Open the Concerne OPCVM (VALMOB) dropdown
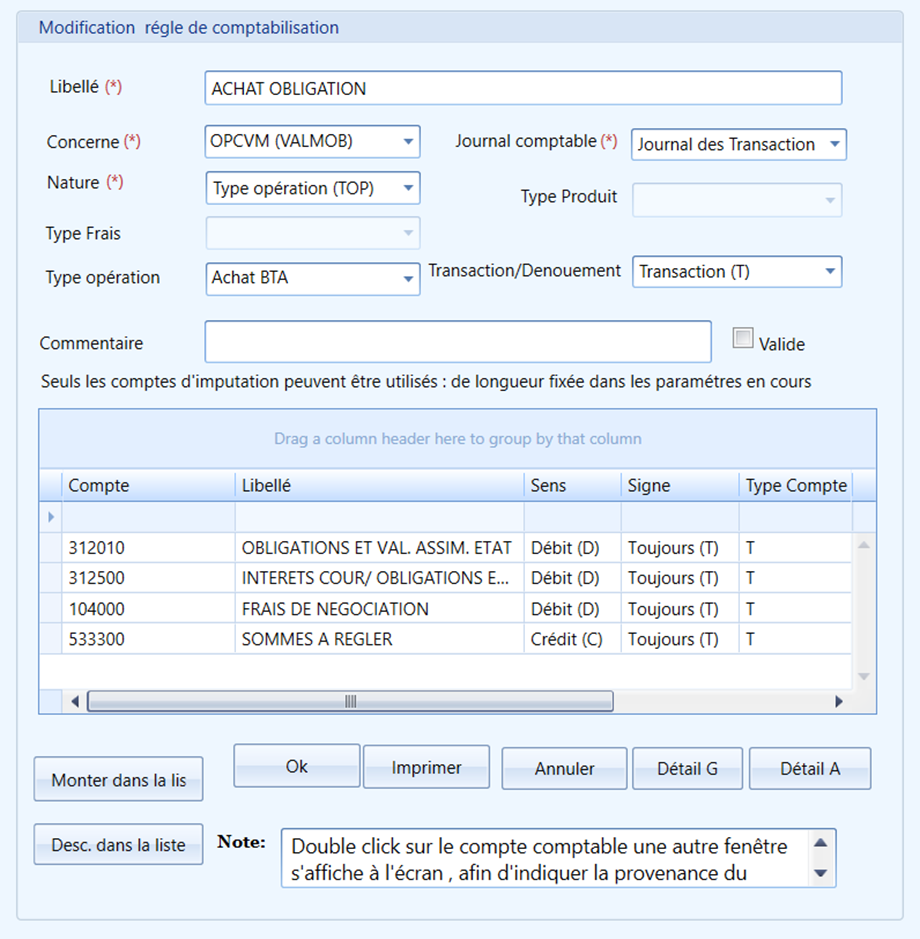This screenshot has height=939, width=920. 312,142
